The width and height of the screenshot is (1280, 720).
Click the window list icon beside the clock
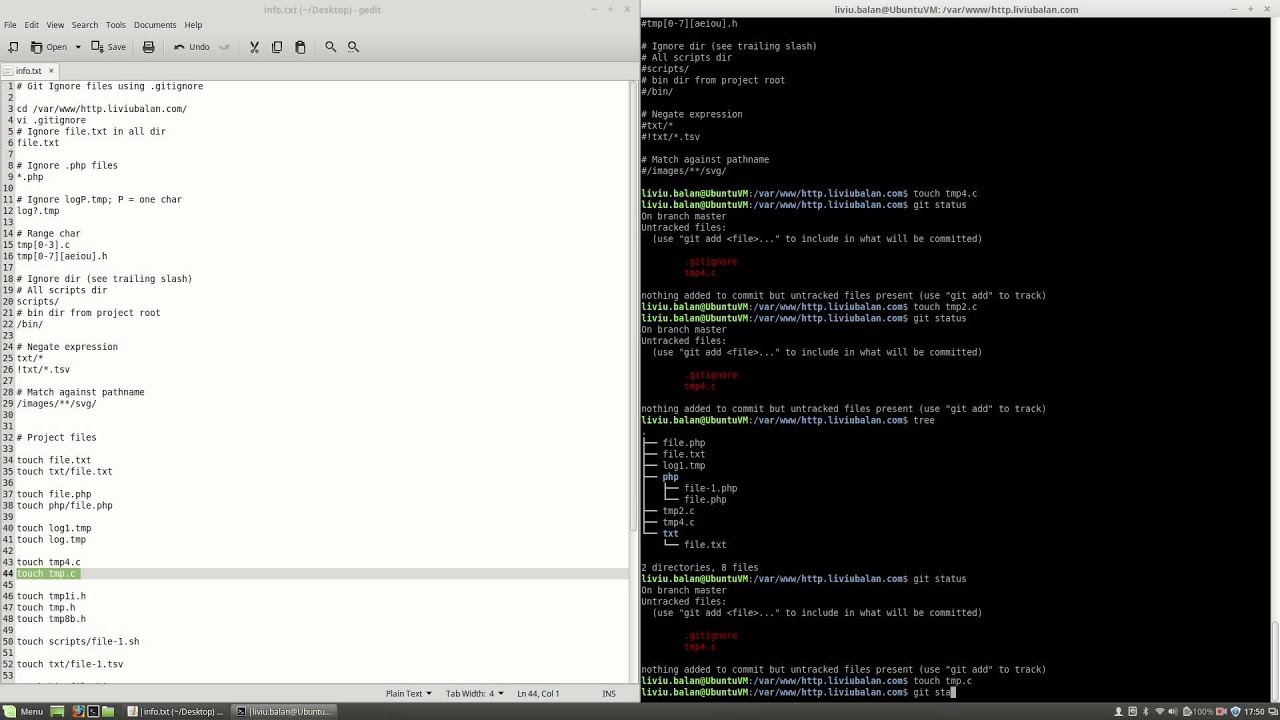tap(1273, 712)
